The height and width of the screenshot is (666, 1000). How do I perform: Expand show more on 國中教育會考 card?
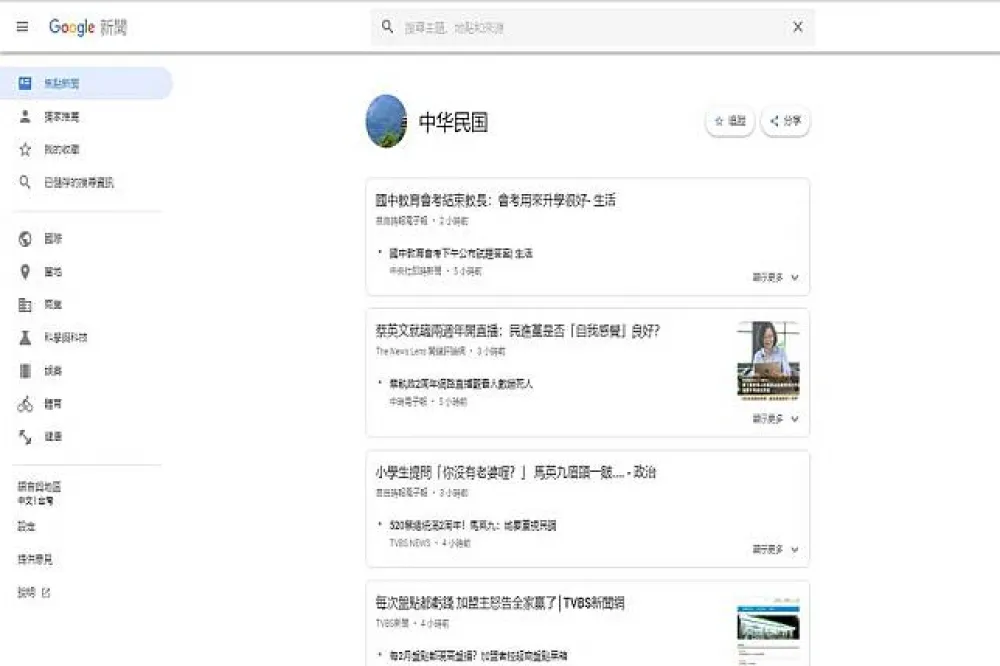[x=776, y=278]
